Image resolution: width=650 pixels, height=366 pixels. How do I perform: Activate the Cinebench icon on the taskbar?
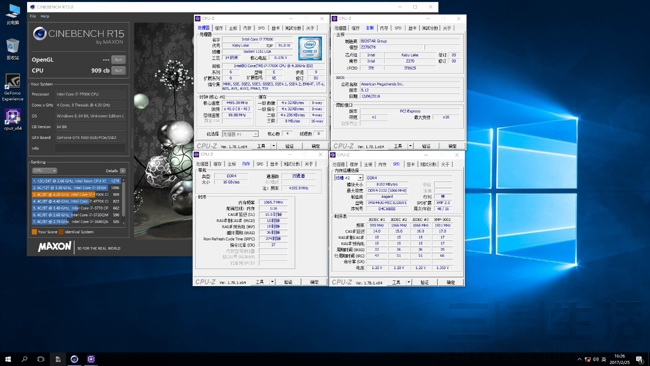click(74, 359)
